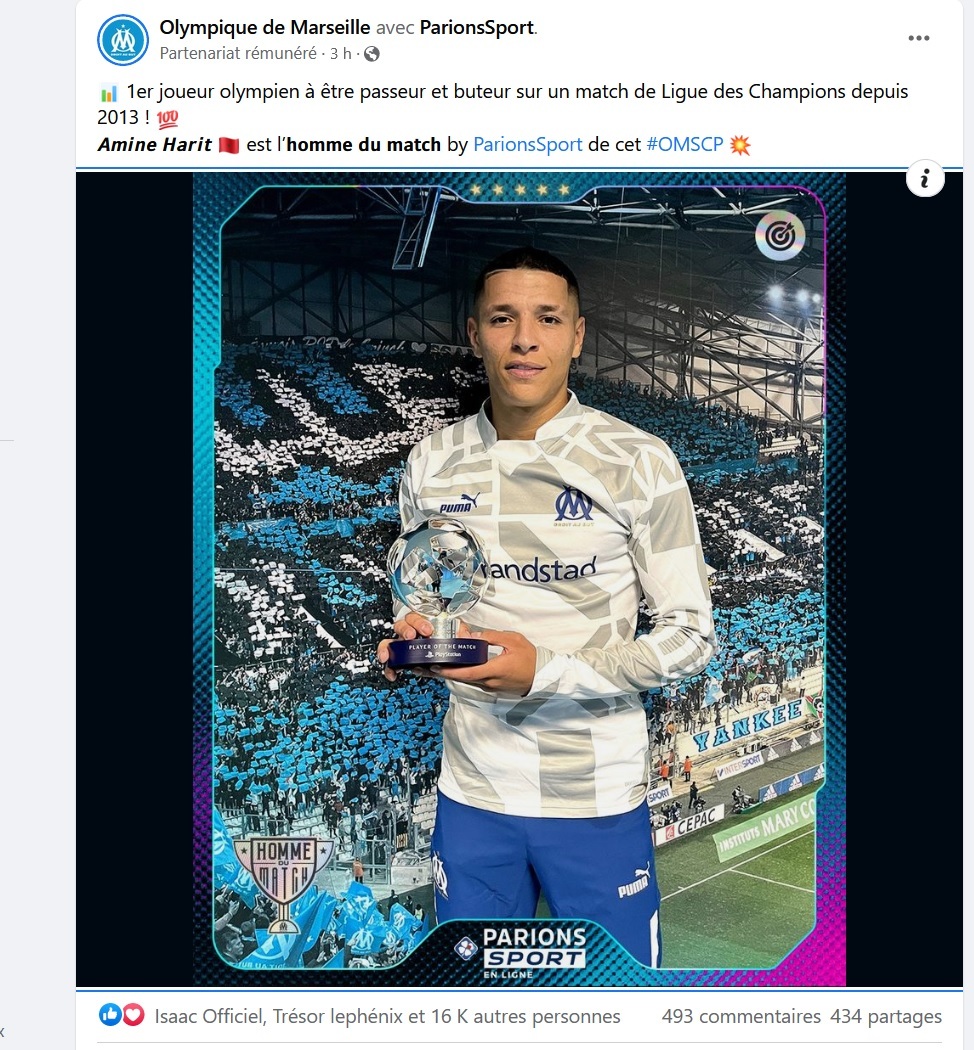Viewport: 974px width, 1050px height.
Task: Click the 3 h post timestamp
Action: click(340, 54)
